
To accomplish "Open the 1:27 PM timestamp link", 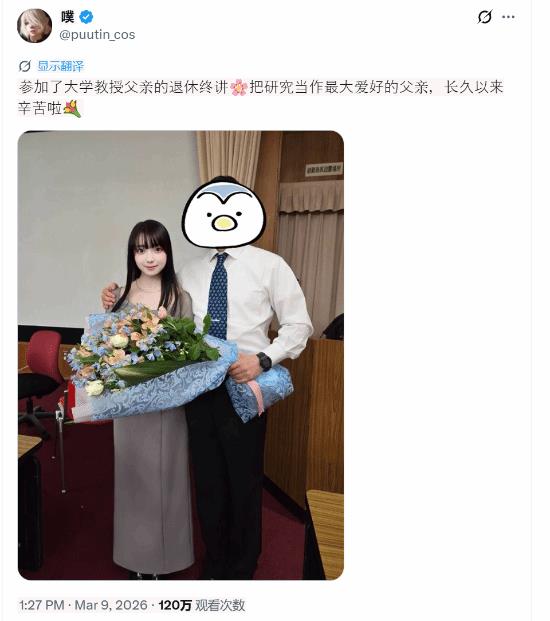I will tap(42, 605).
